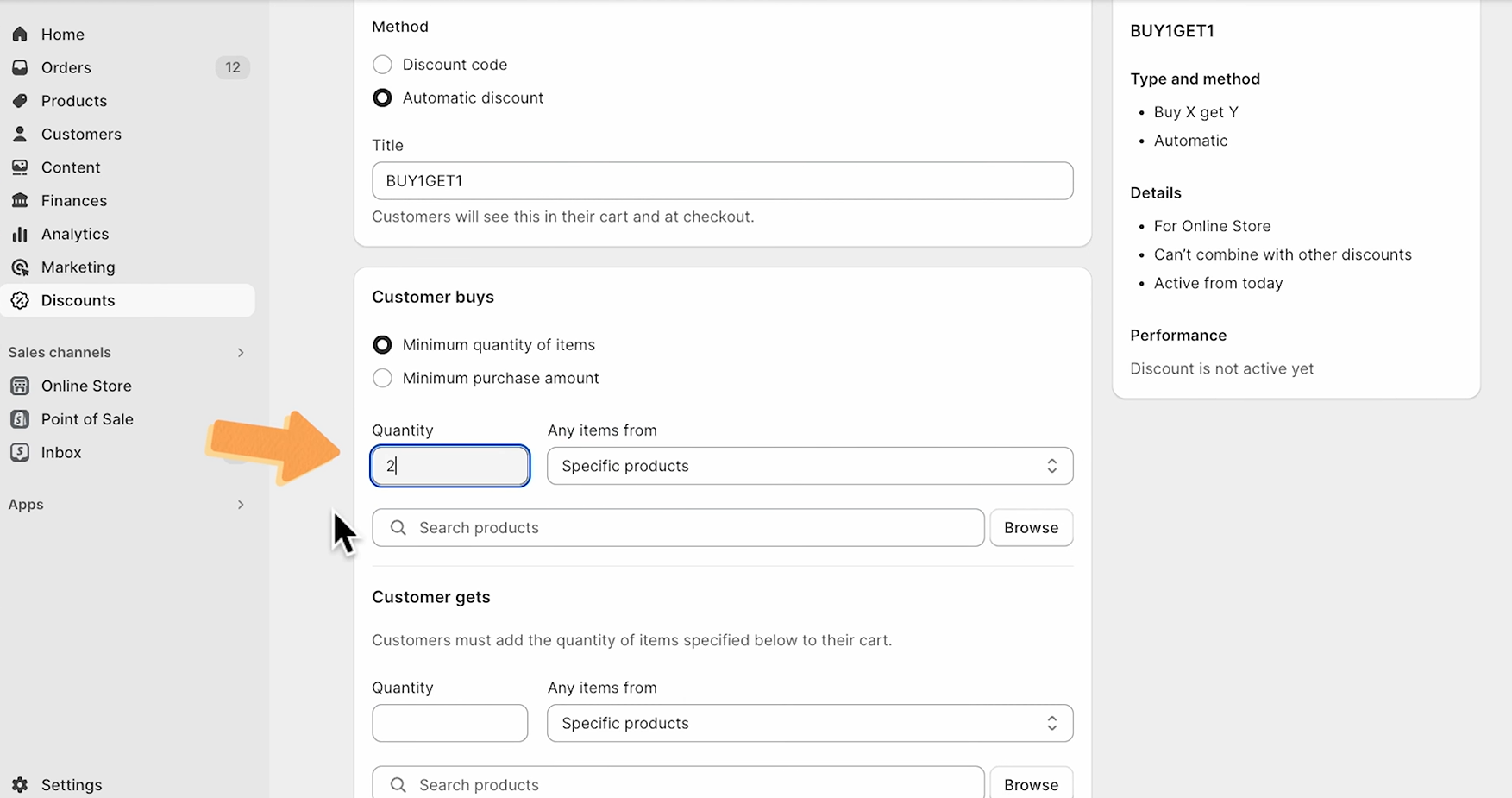
Task: Click the Online Store storefront icon
Action: 20,386
